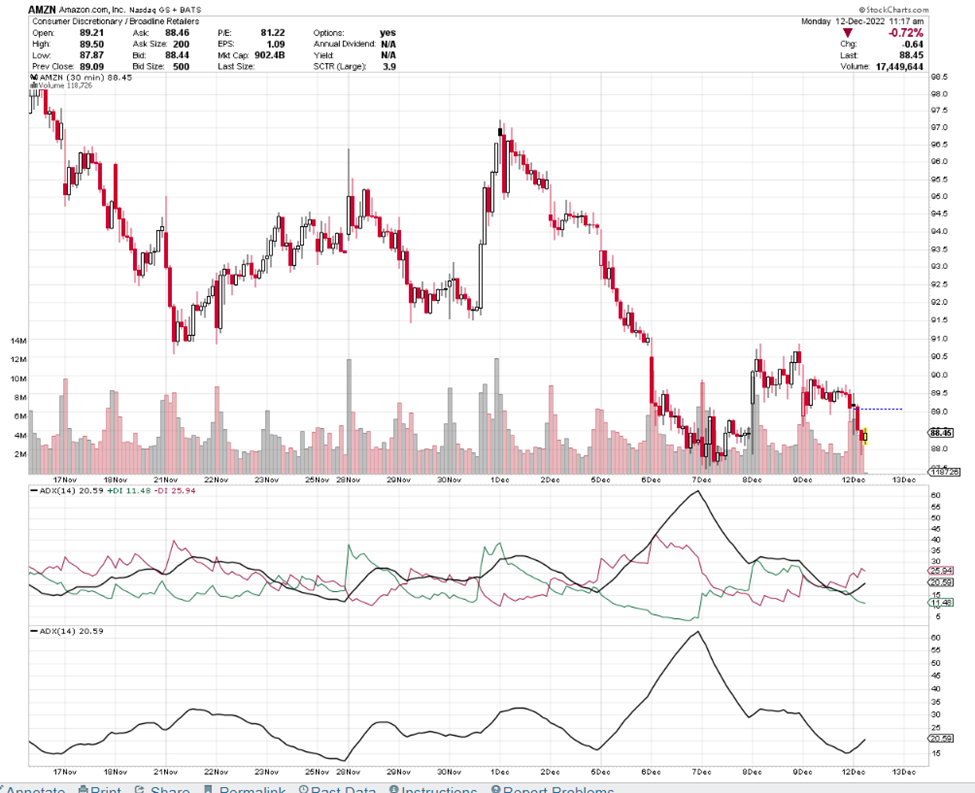Click the candlestick icon before AMZN (30 min)
This screenshot has width=975, height=793.
tap(34, 78)
